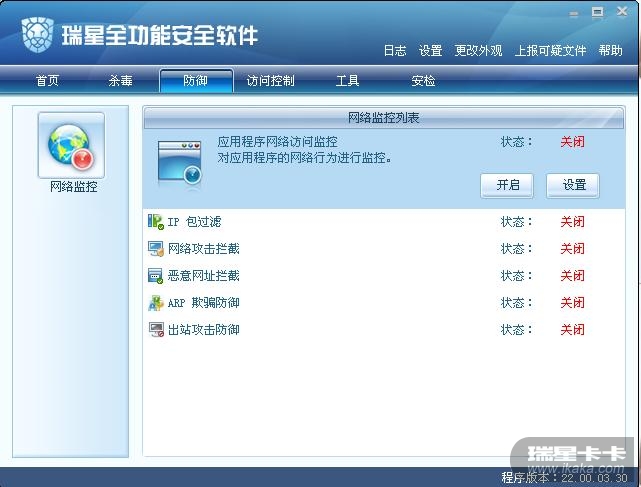Close the Rising security window

tap(622, 11)
